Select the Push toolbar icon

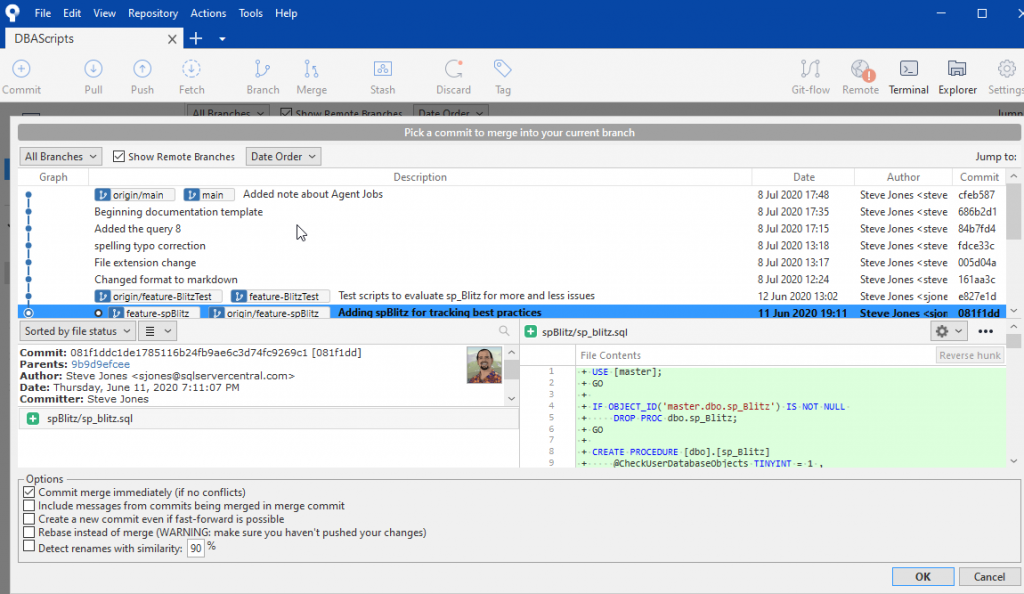click(142, 70)
